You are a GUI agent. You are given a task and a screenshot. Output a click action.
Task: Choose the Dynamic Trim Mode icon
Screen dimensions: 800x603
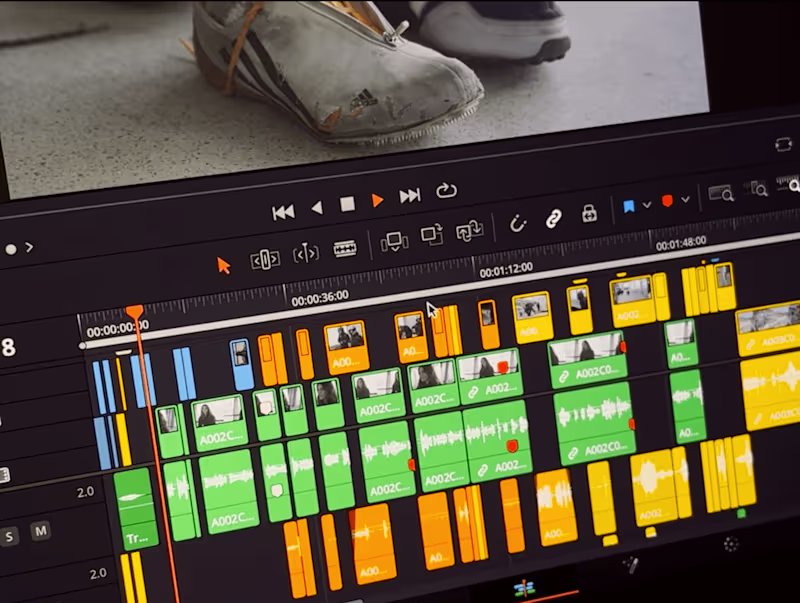pos(306,254)
